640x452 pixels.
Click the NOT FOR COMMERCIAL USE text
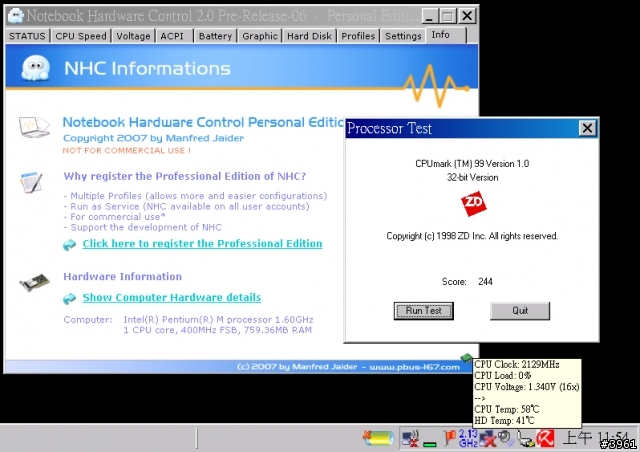tap(127, 150)
